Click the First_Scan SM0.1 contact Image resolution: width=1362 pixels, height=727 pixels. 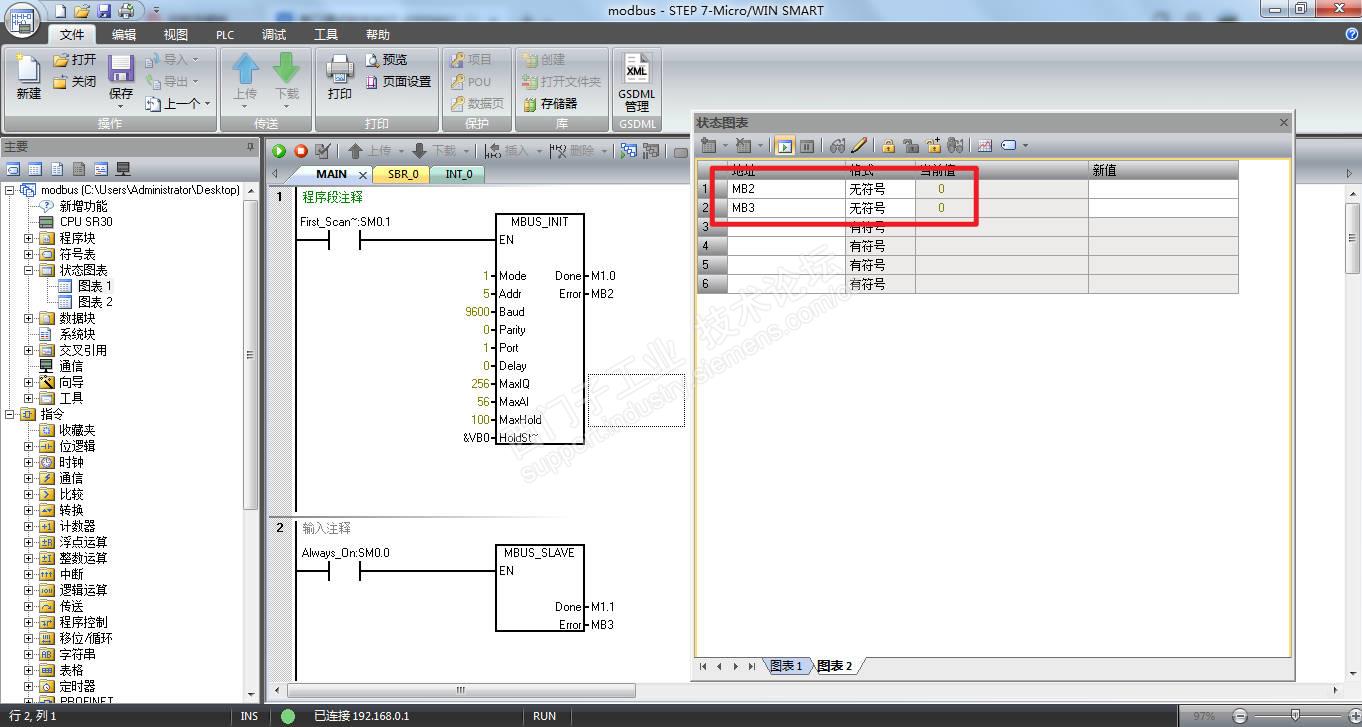[x=344, y=240]
